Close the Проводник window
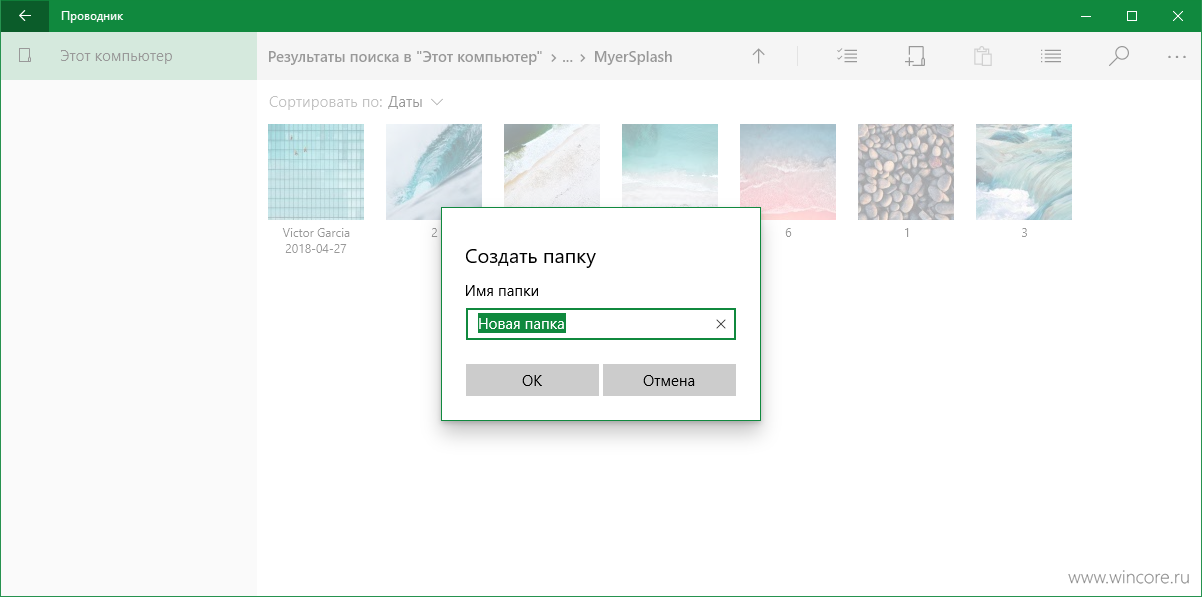The width and height of the screenshot is (1202, 597). [1178, 16]
